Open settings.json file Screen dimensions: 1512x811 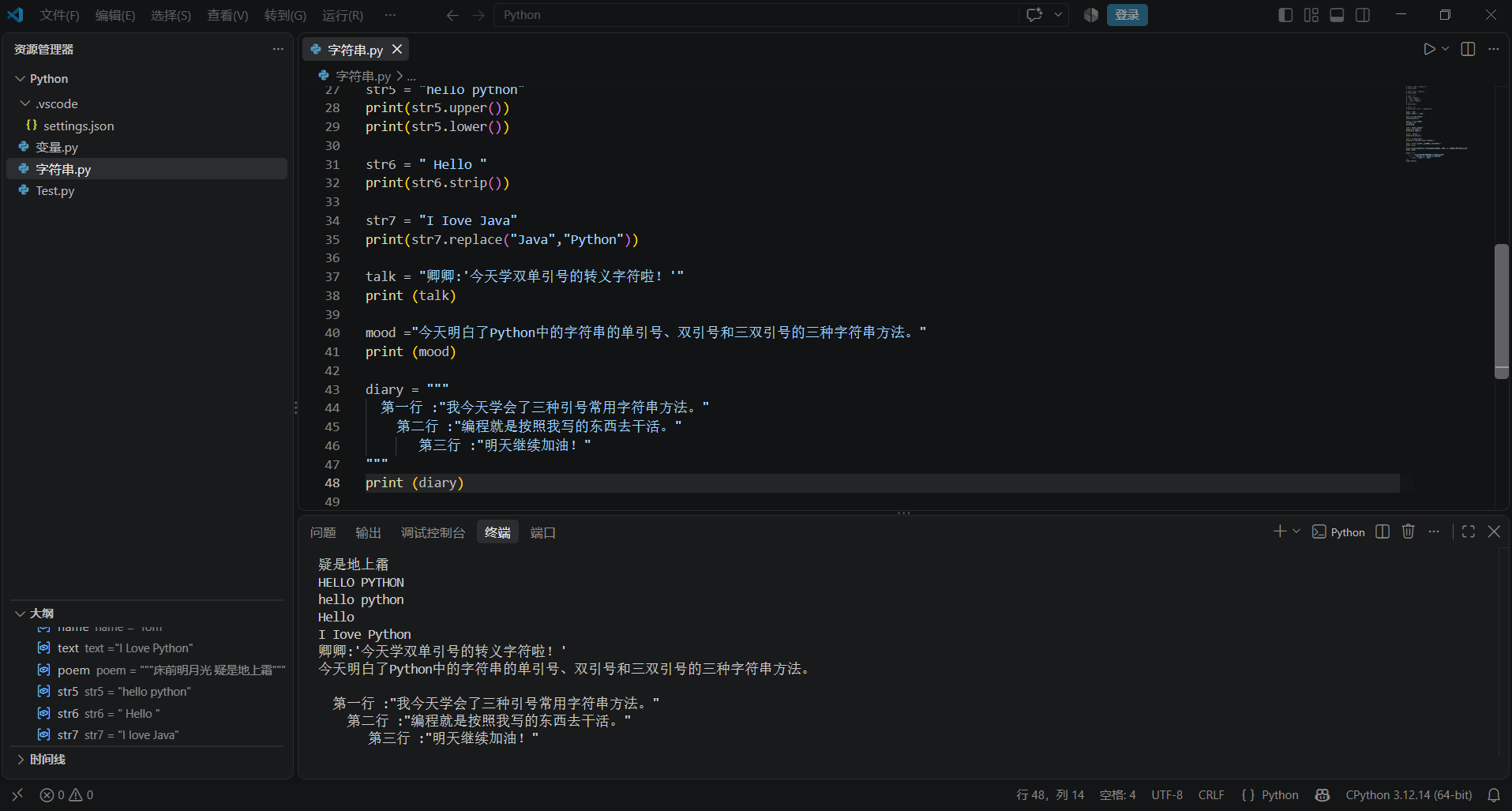pyautogui.click(x=78, y=126)
